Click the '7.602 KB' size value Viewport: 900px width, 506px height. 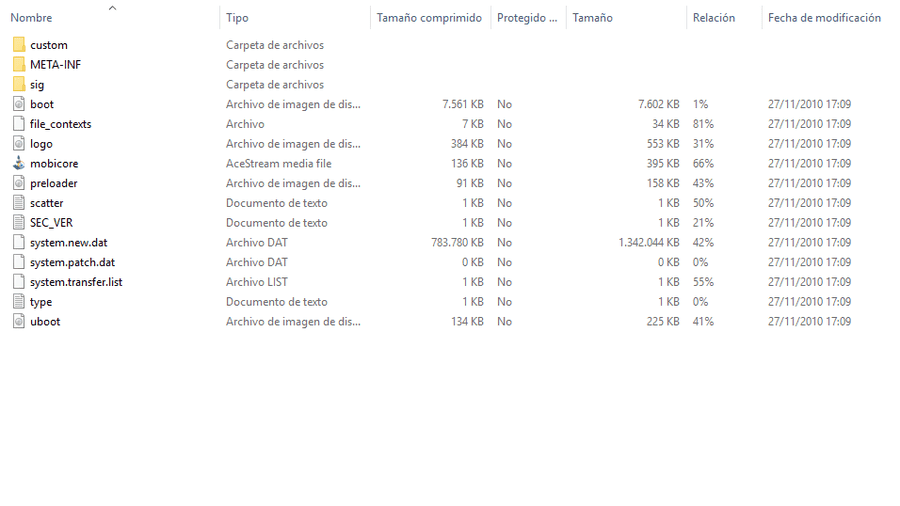click(658, 104)
